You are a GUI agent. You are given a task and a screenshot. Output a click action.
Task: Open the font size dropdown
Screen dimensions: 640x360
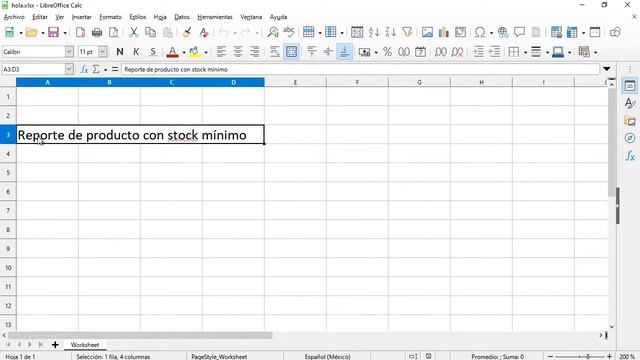click(x=103, y=52)
